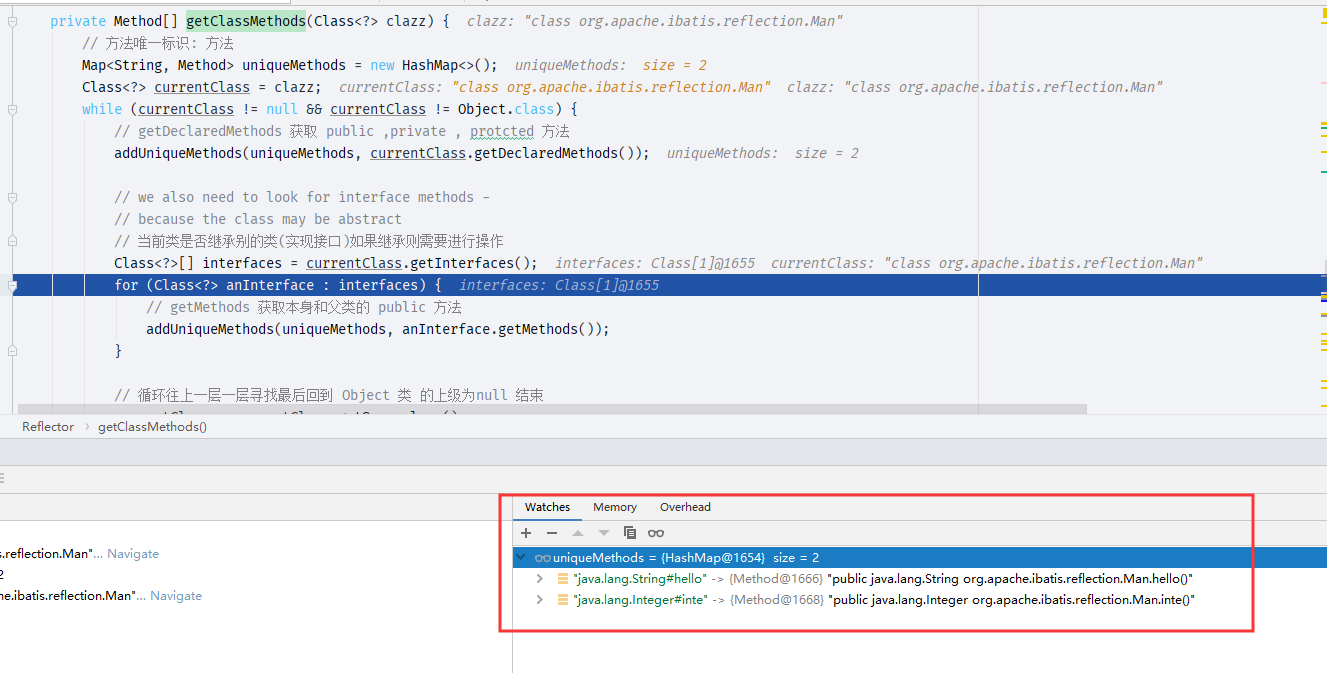Click fold end marker at closing brace
Viewport: 1327px width, 673px height.
pyautogui.click(x=12, y=351)
